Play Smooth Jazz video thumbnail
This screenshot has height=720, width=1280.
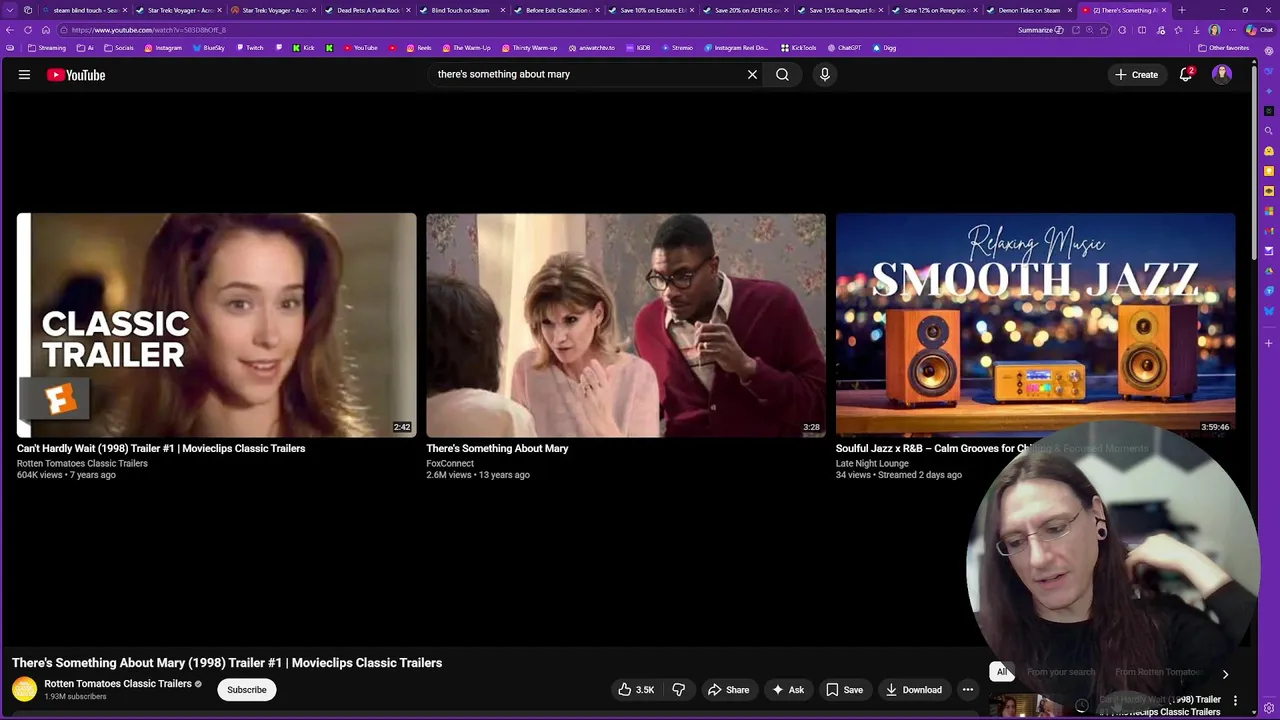(1036, 325)
